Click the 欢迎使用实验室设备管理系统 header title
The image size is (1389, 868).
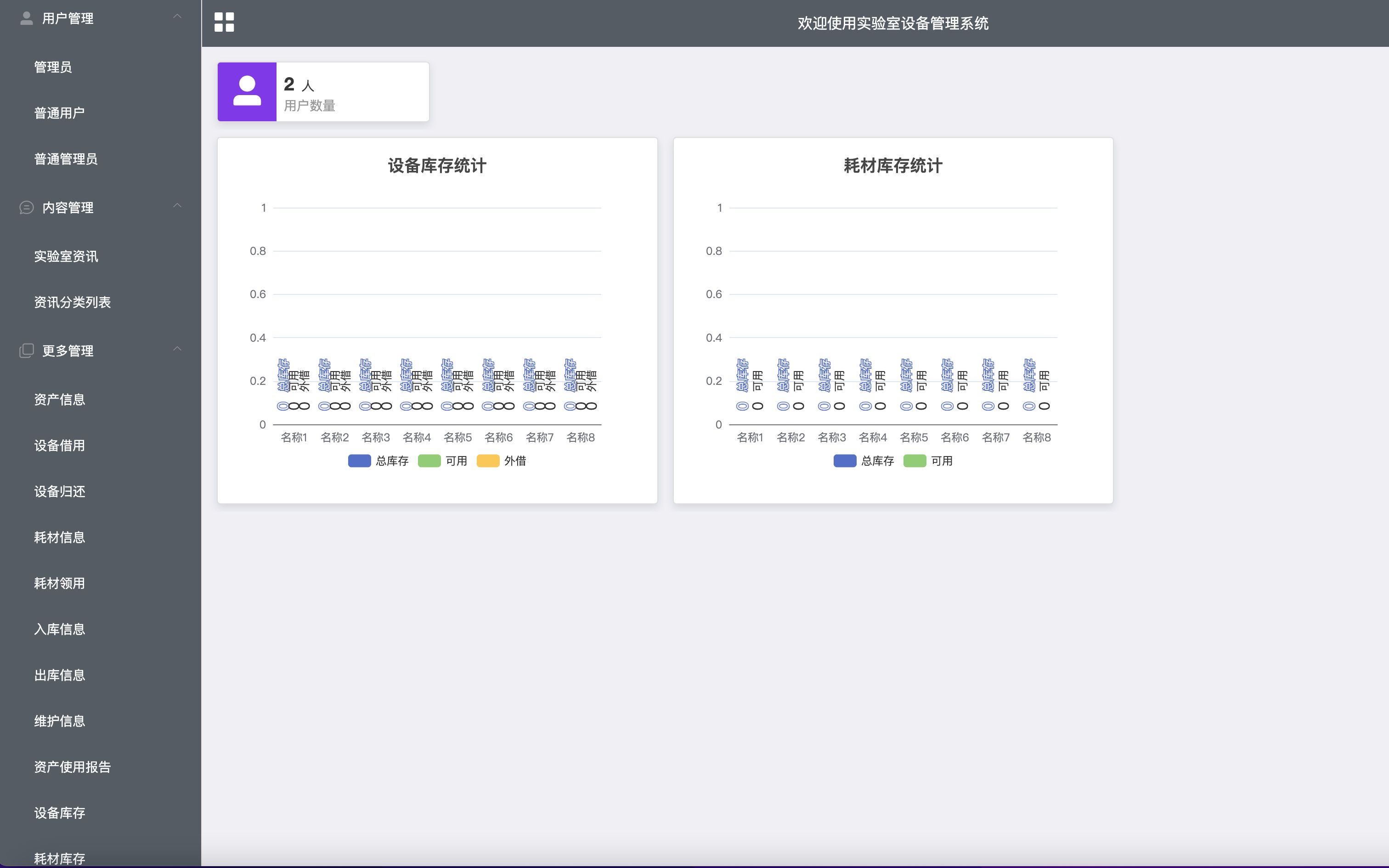pos(893,23)
